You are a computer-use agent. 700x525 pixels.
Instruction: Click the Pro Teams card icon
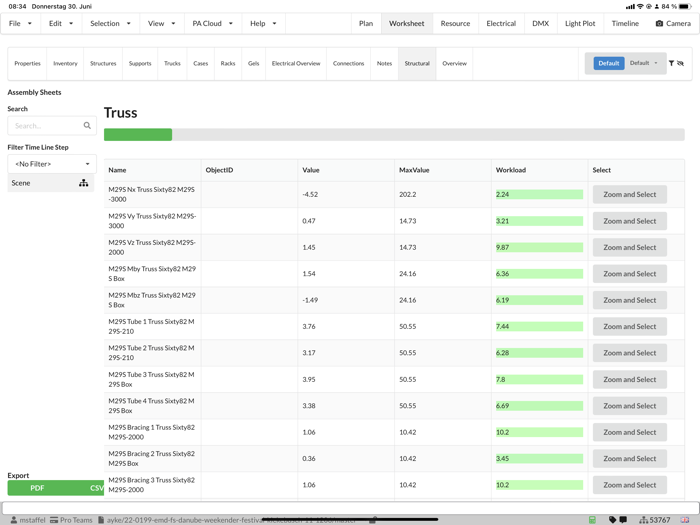(x=54, y=520)
